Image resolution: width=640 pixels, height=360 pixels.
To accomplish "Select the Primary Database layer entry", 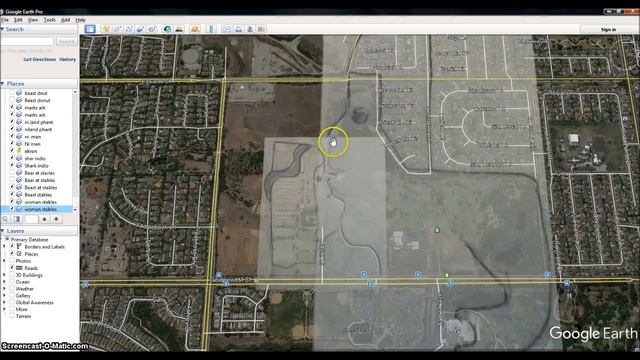I will pyautogui.click(x=29, y=240).
